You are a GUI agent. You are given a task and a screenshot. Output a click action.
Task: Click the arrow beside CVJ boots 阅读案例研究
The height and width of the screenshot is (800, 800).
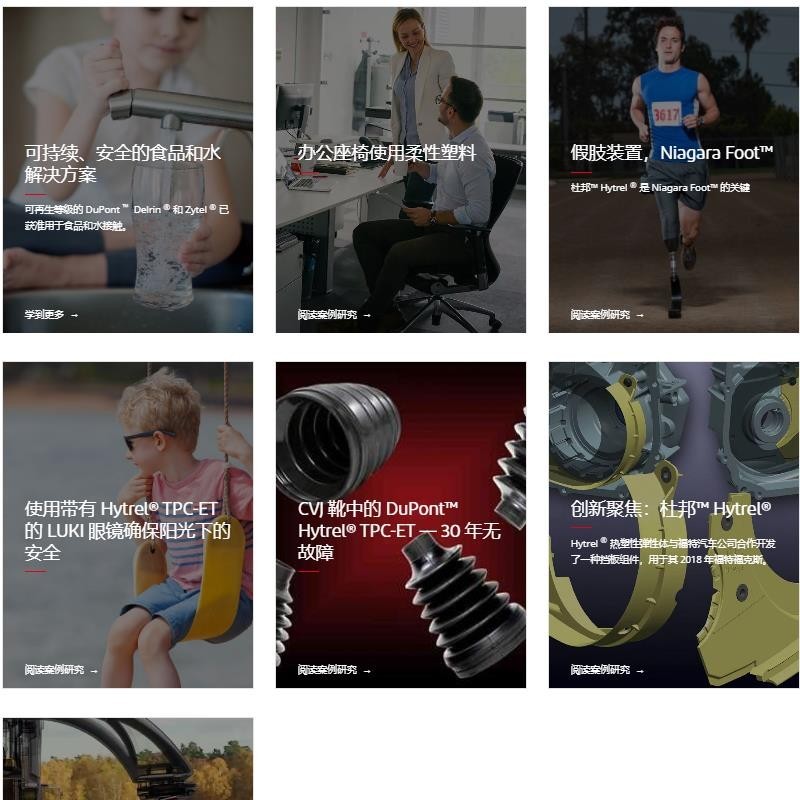(367, 671)
